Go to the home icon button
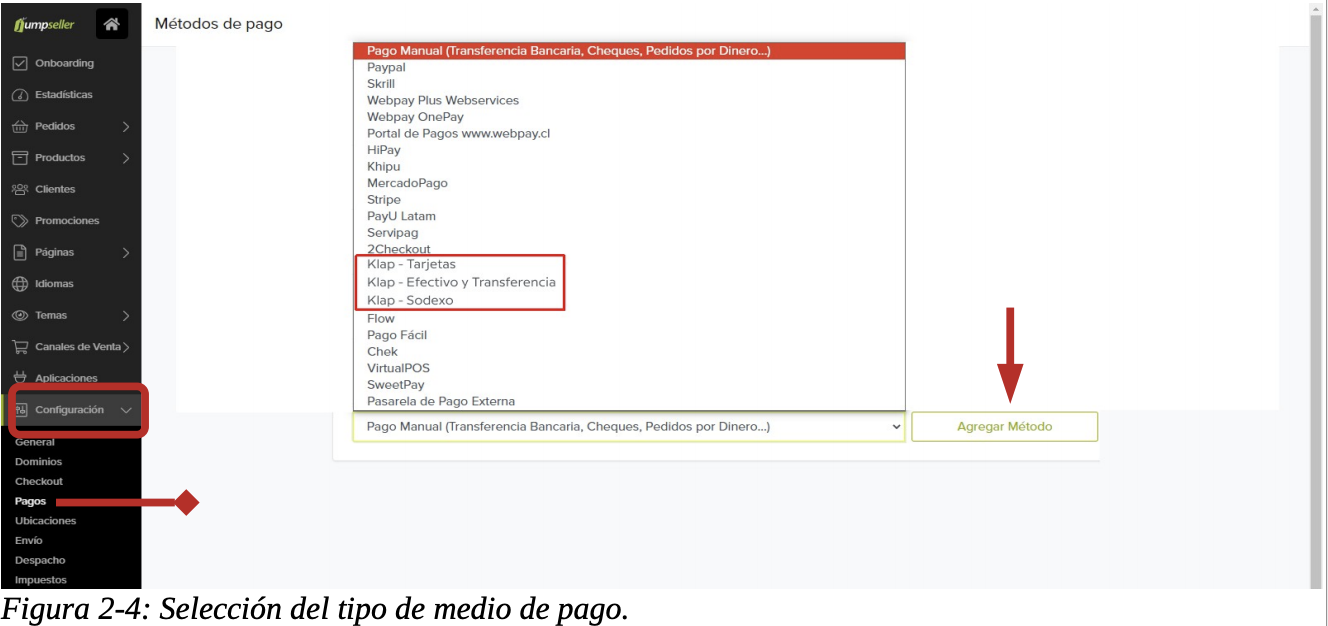 click(112, 24)
